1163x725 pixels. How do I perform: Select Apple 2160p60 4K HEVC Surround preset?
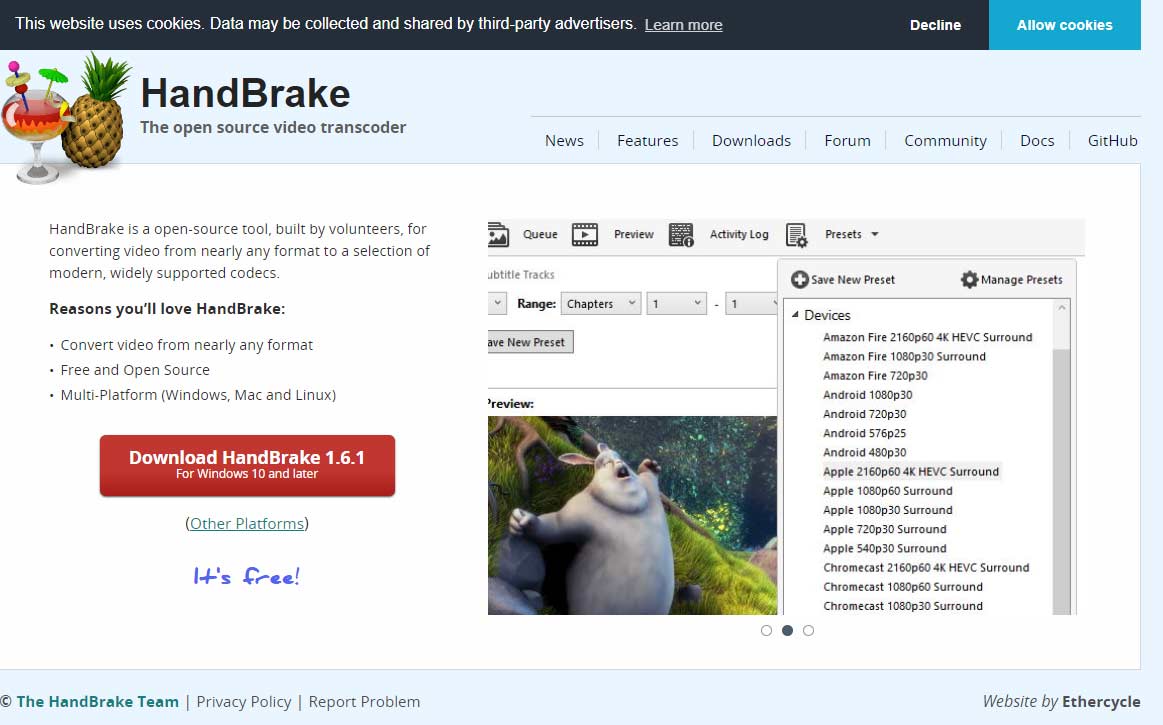coord(911,472)
